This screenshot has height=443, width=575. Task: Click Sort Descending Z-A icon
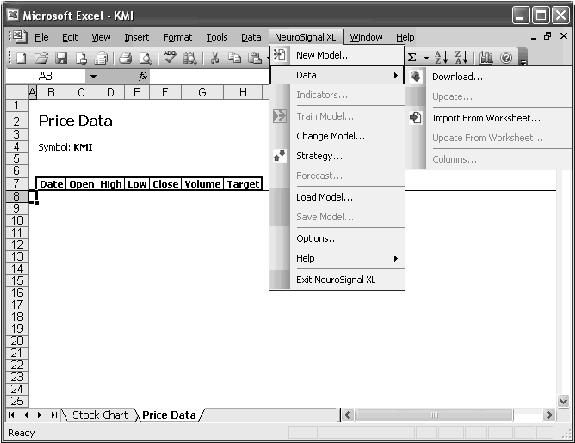pyautogui.click(x=461, y=57)
